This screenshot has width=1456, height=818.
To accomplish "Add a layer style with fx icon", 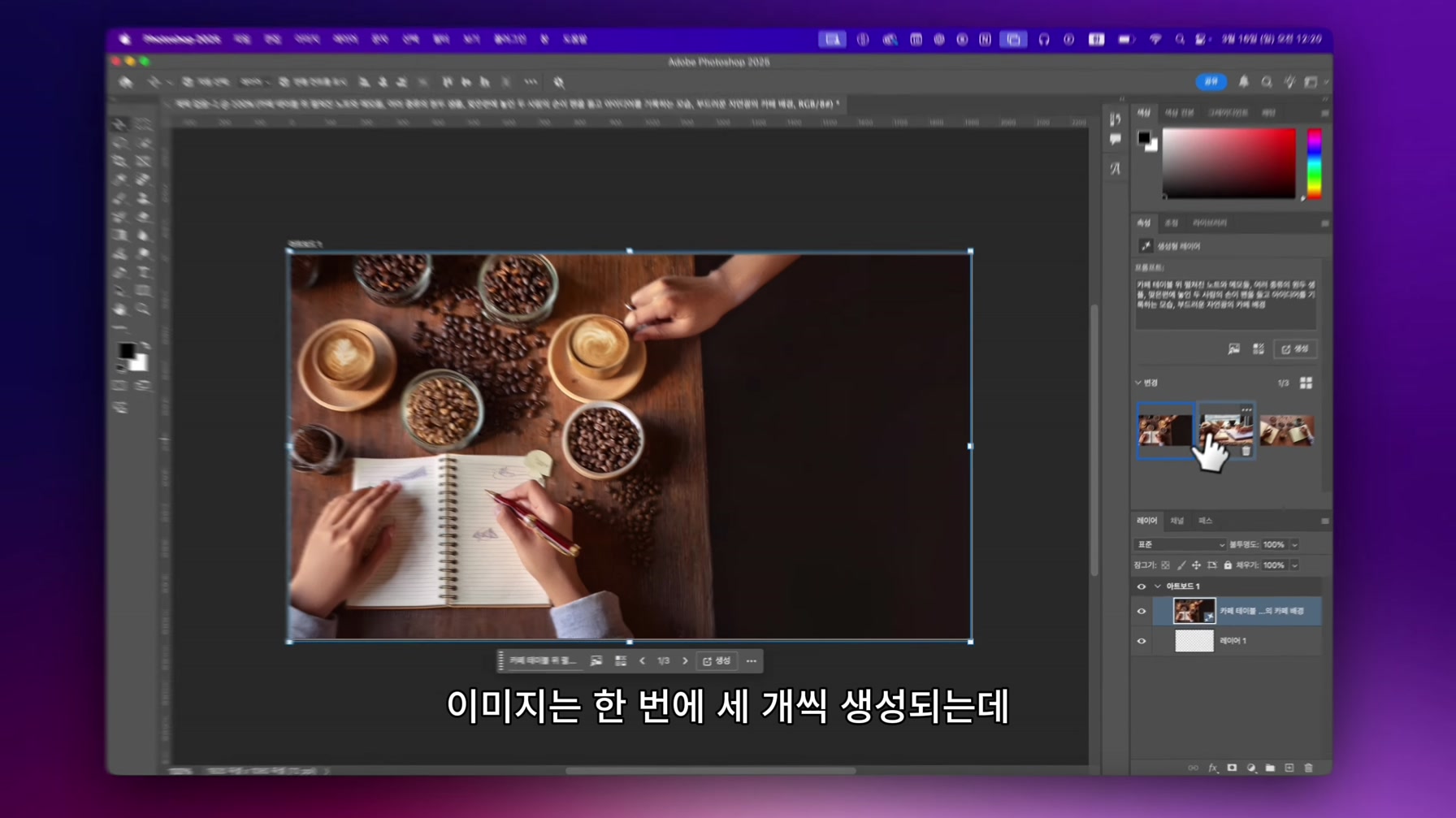I will coord(1212,768).
